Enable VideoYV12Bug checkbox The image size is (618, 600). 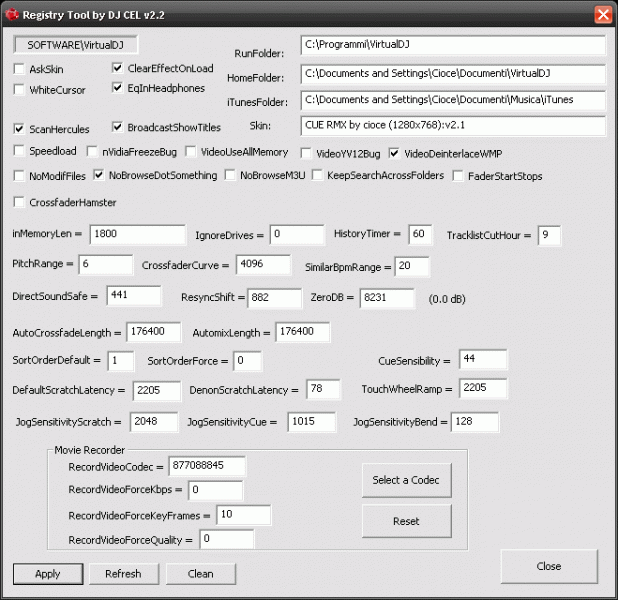tap(306, 154)
